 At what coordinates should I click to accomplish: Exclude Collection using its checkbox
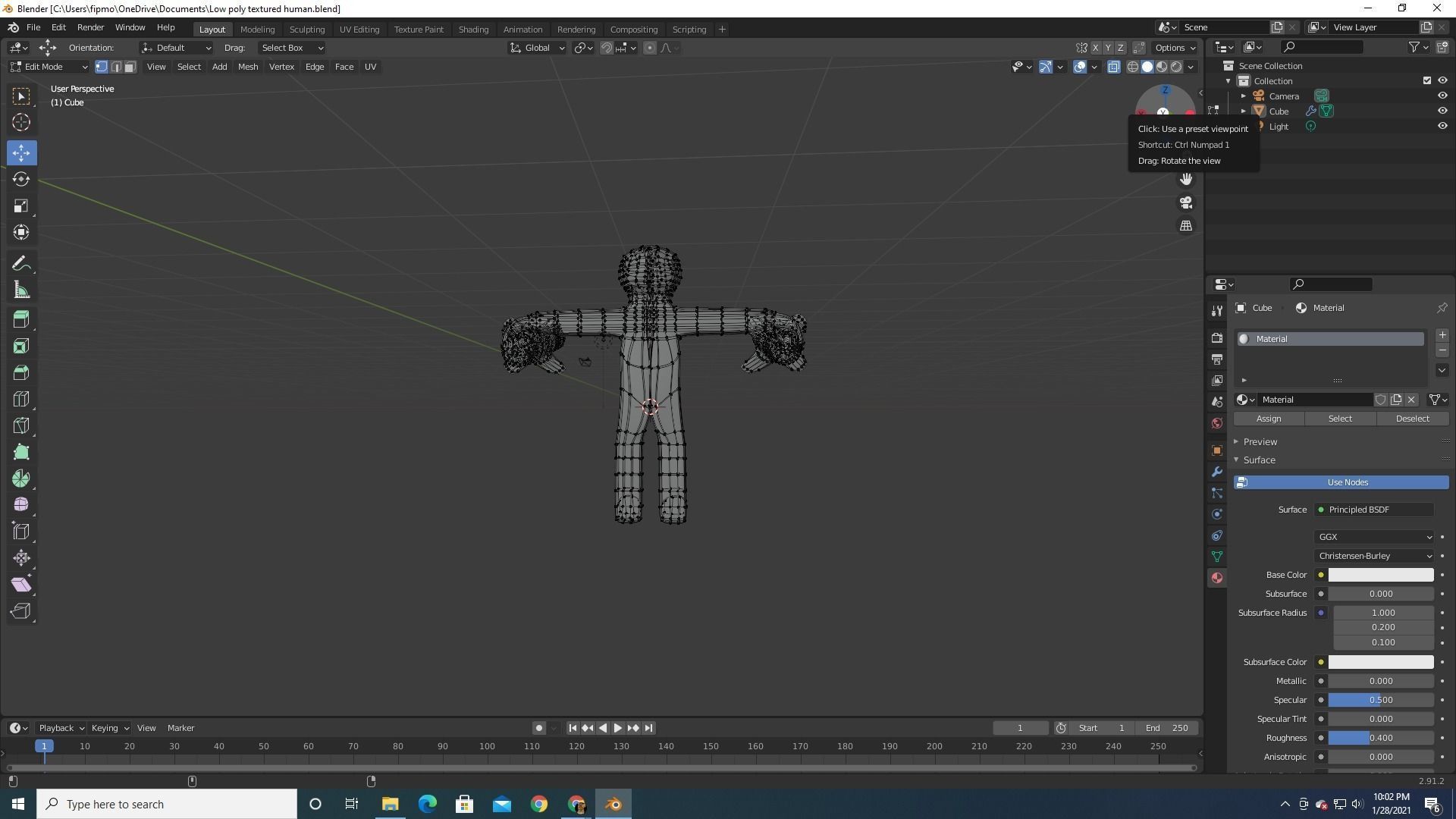tap(1426, 80)
